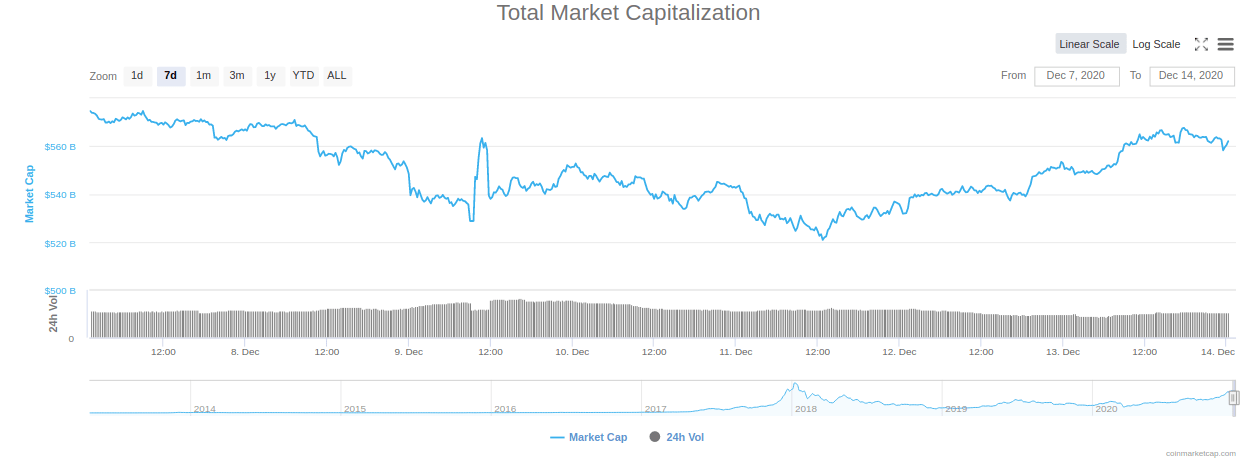This screenshot has height=476, width=1250.
Task: Enter fullscreen chart view icon
Action: tap(1202, 44)
